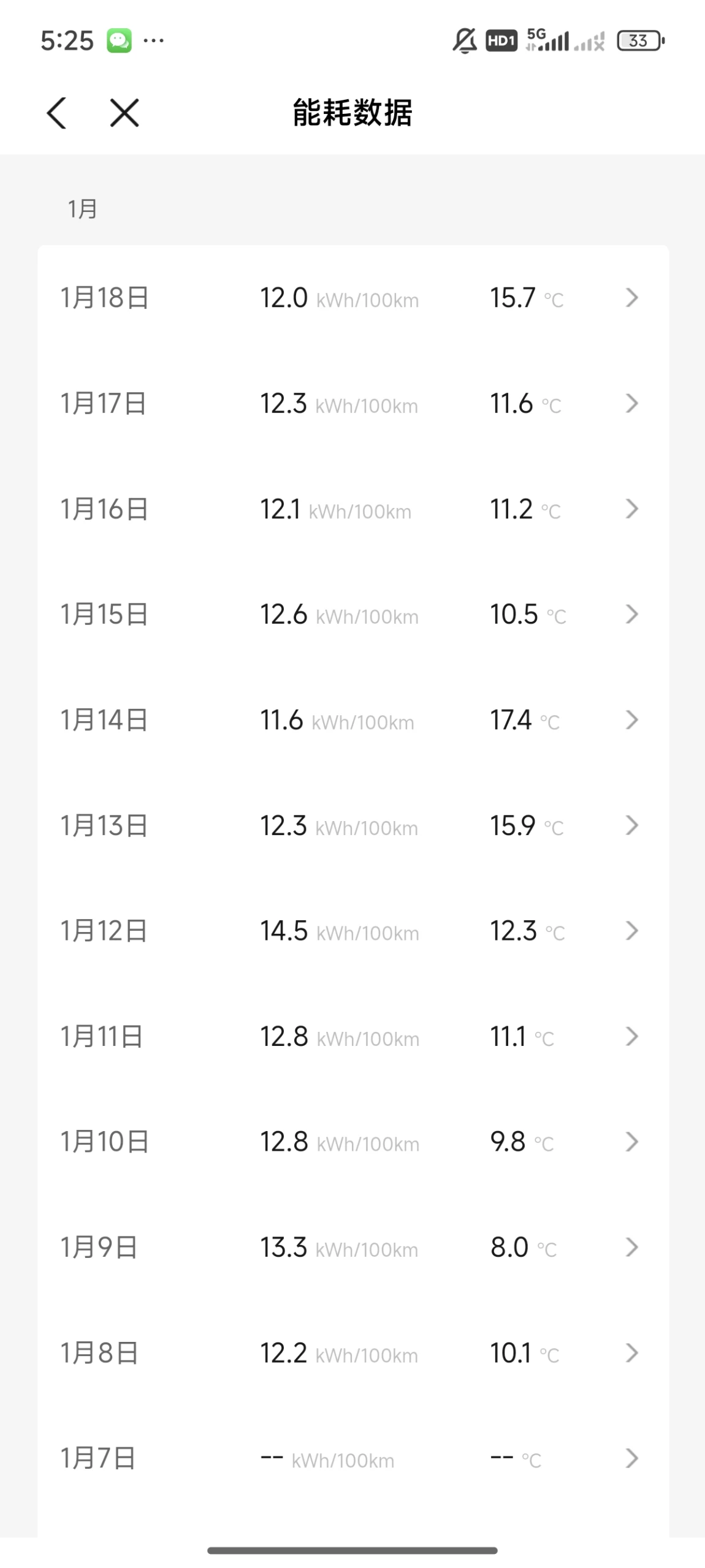
Task: Close the page with the X icon
Action: (x=124, y=113)
